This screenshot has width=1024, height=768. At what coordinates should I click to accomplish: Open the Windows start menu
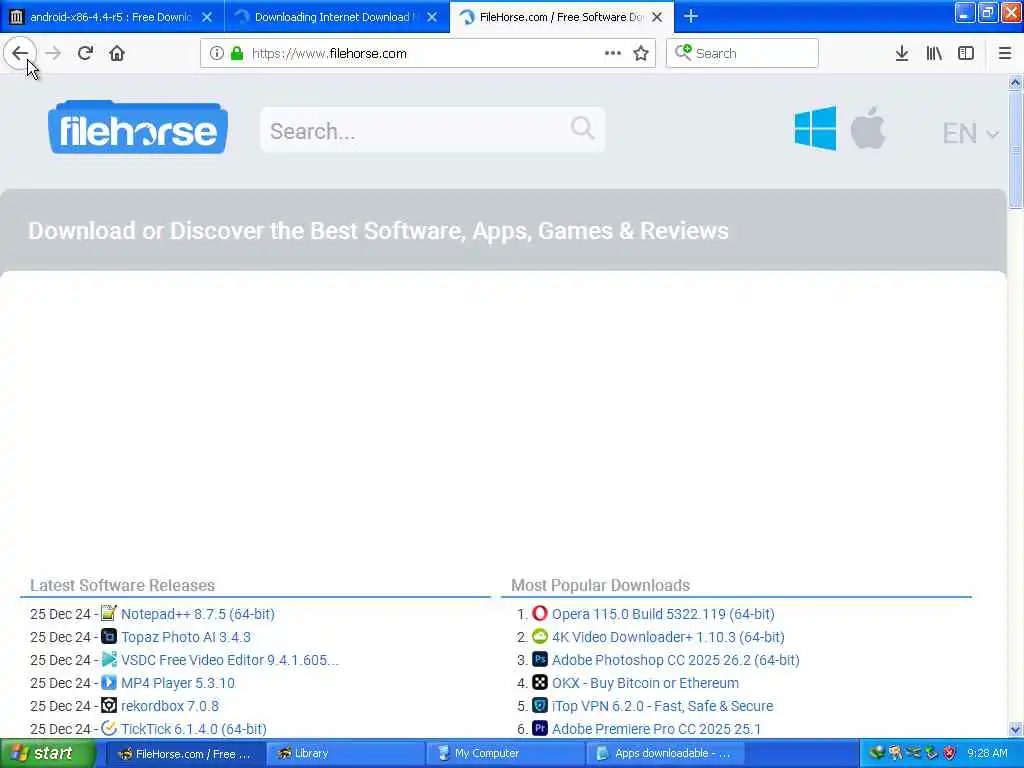tap(47, 754)
